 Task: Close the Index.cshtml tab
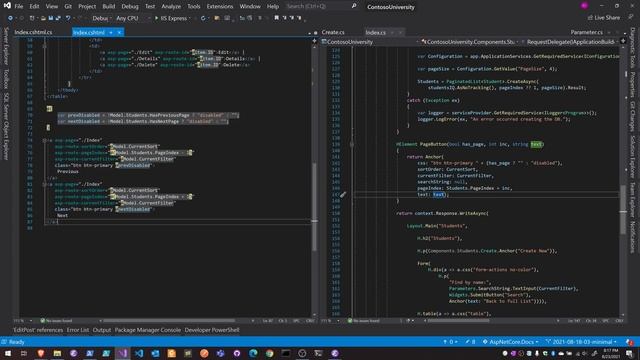119,32
